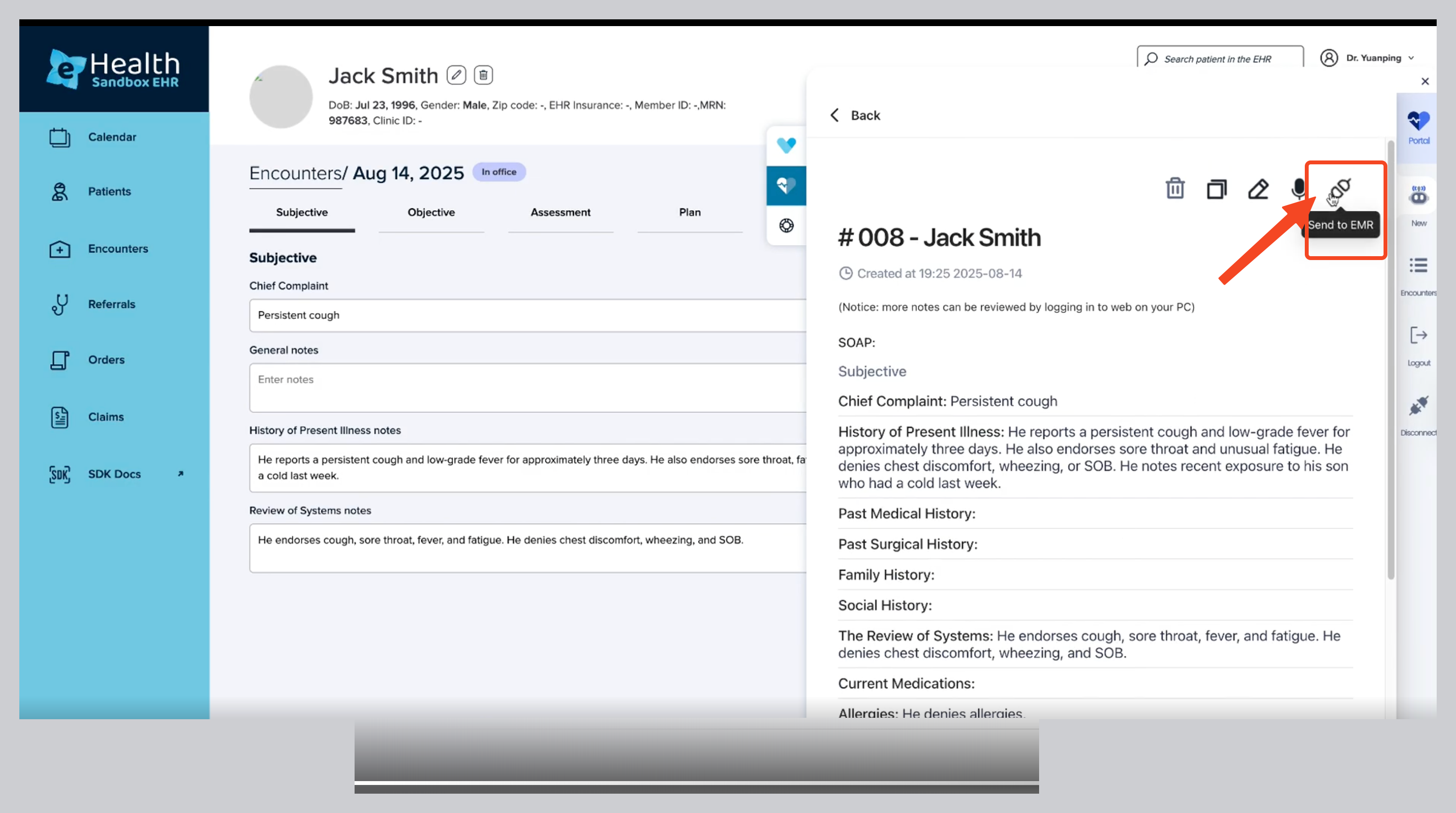Screen dimensions: 1456x813
Task: Open the Plan tab
Action: tap(689, 213)
